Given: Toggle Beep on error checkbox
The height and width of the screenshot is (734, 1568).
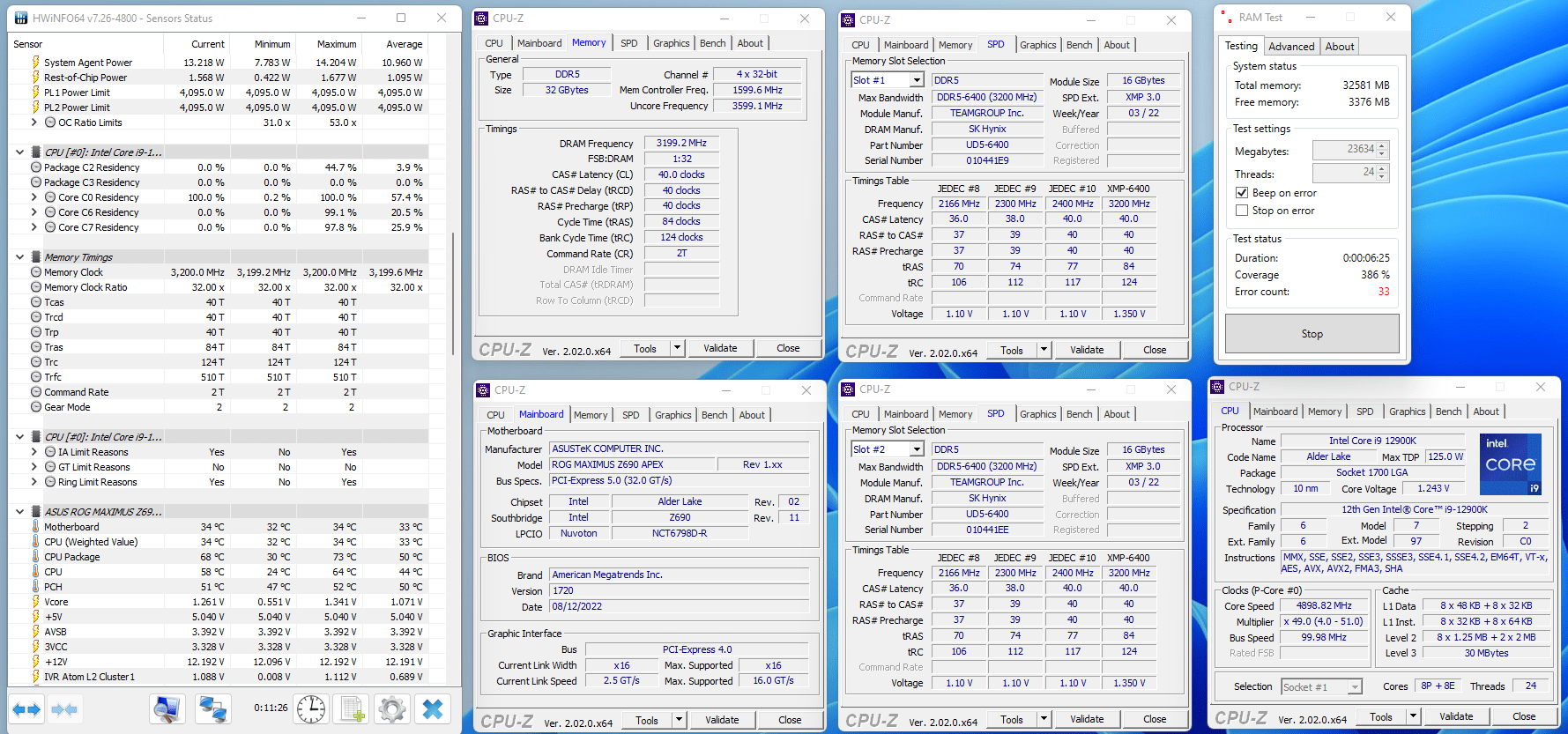Looking at the screenshot, I should [1242, 193].
